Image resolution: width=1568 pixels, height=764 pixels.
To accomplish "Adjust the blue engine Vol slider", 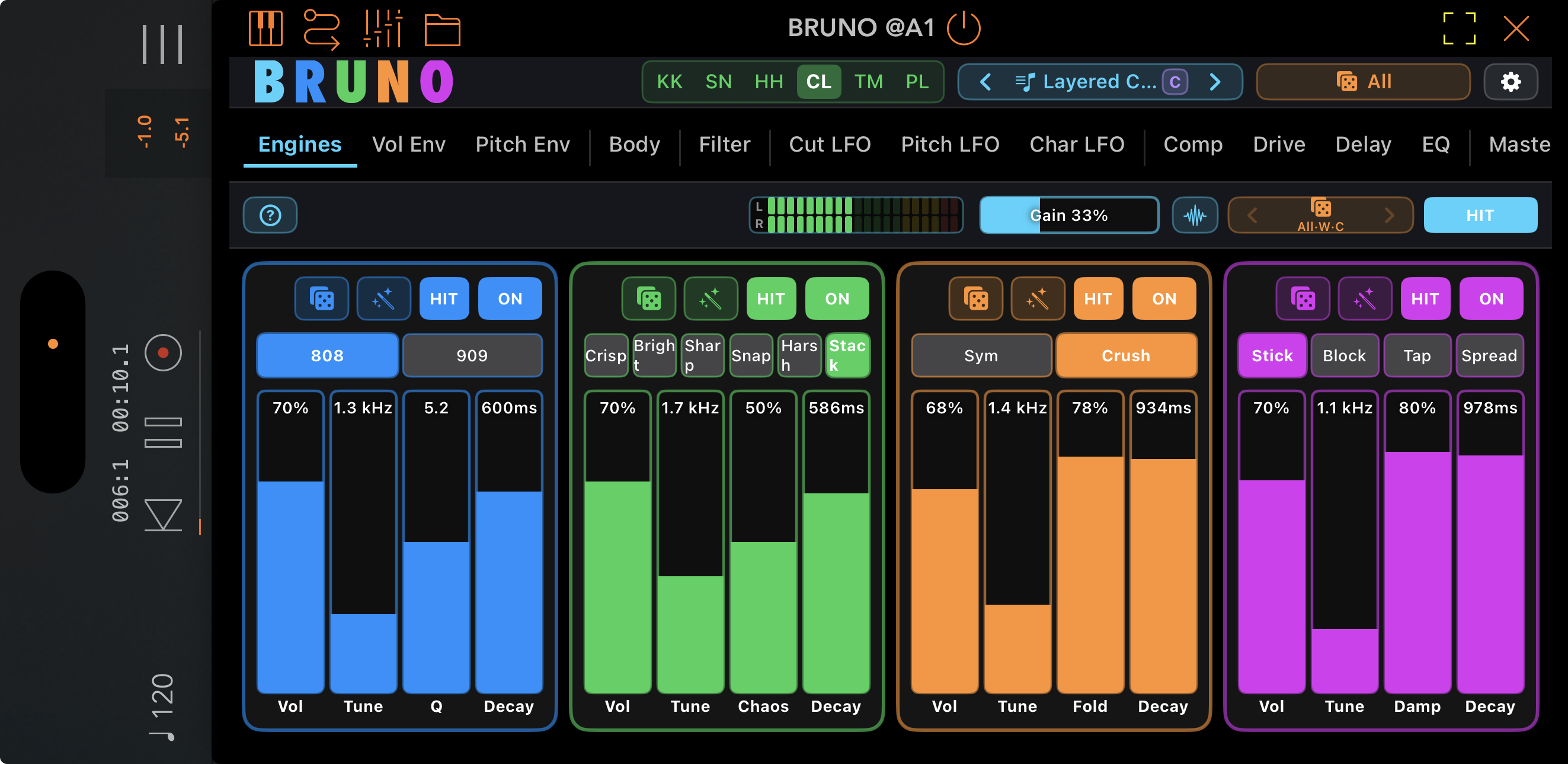I will click(x=290, y=541).
